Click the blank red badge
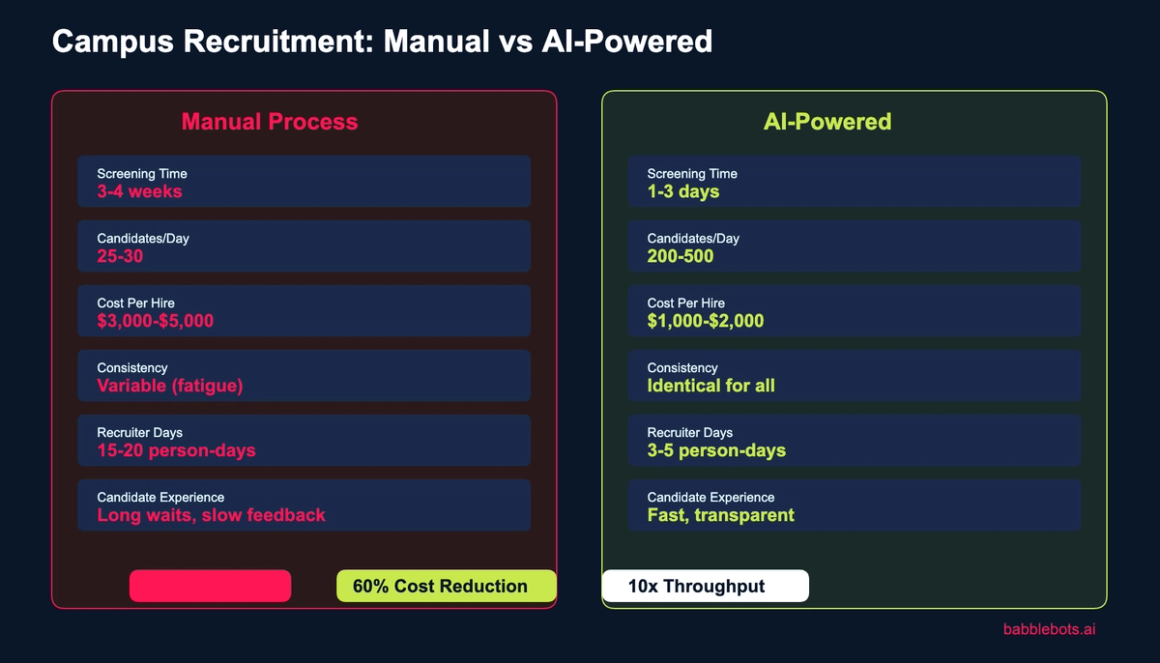Screen dimensions: 1160x663 (210, 586)
